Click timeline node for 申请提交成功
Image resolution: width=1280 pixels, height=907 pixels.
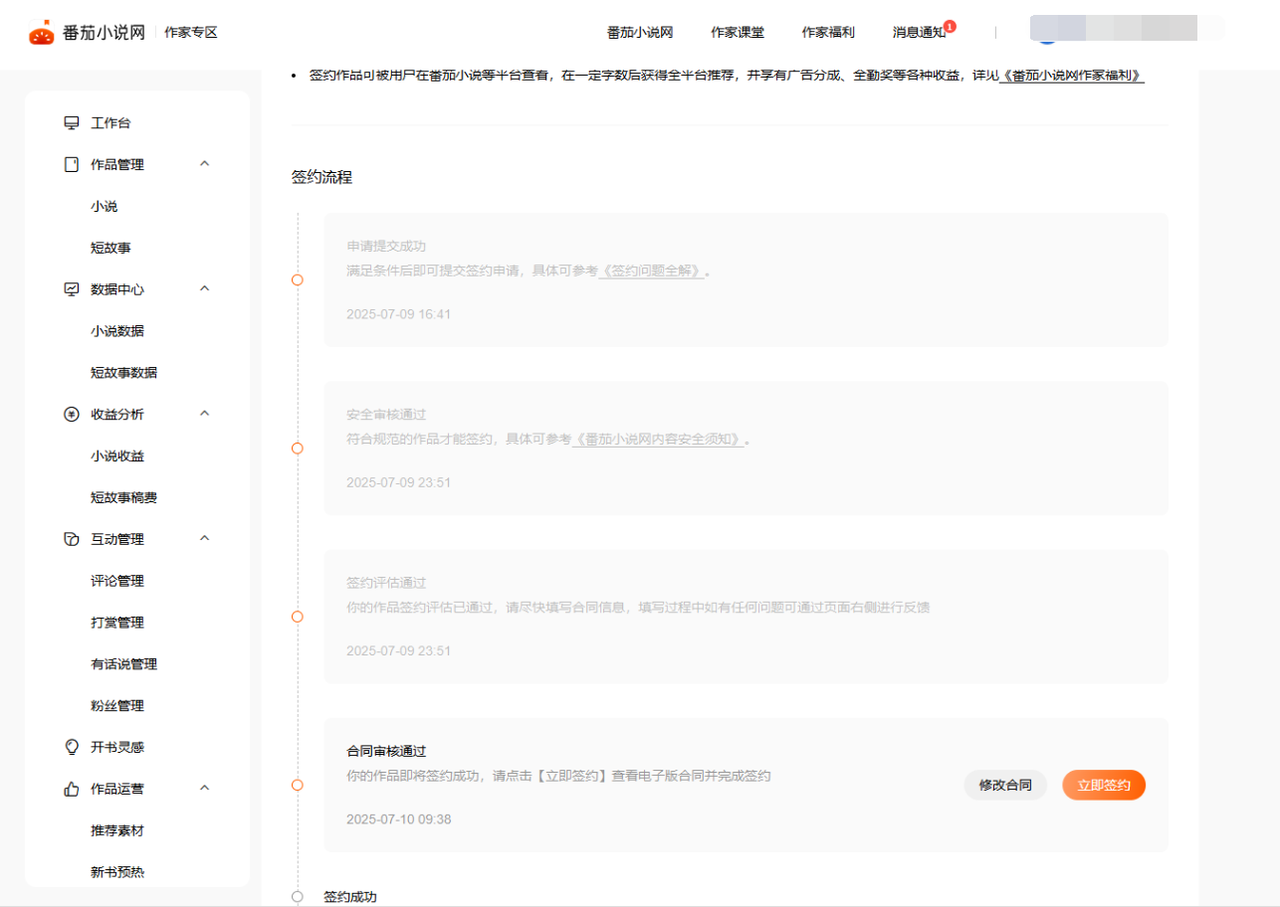tap(297, 280)
